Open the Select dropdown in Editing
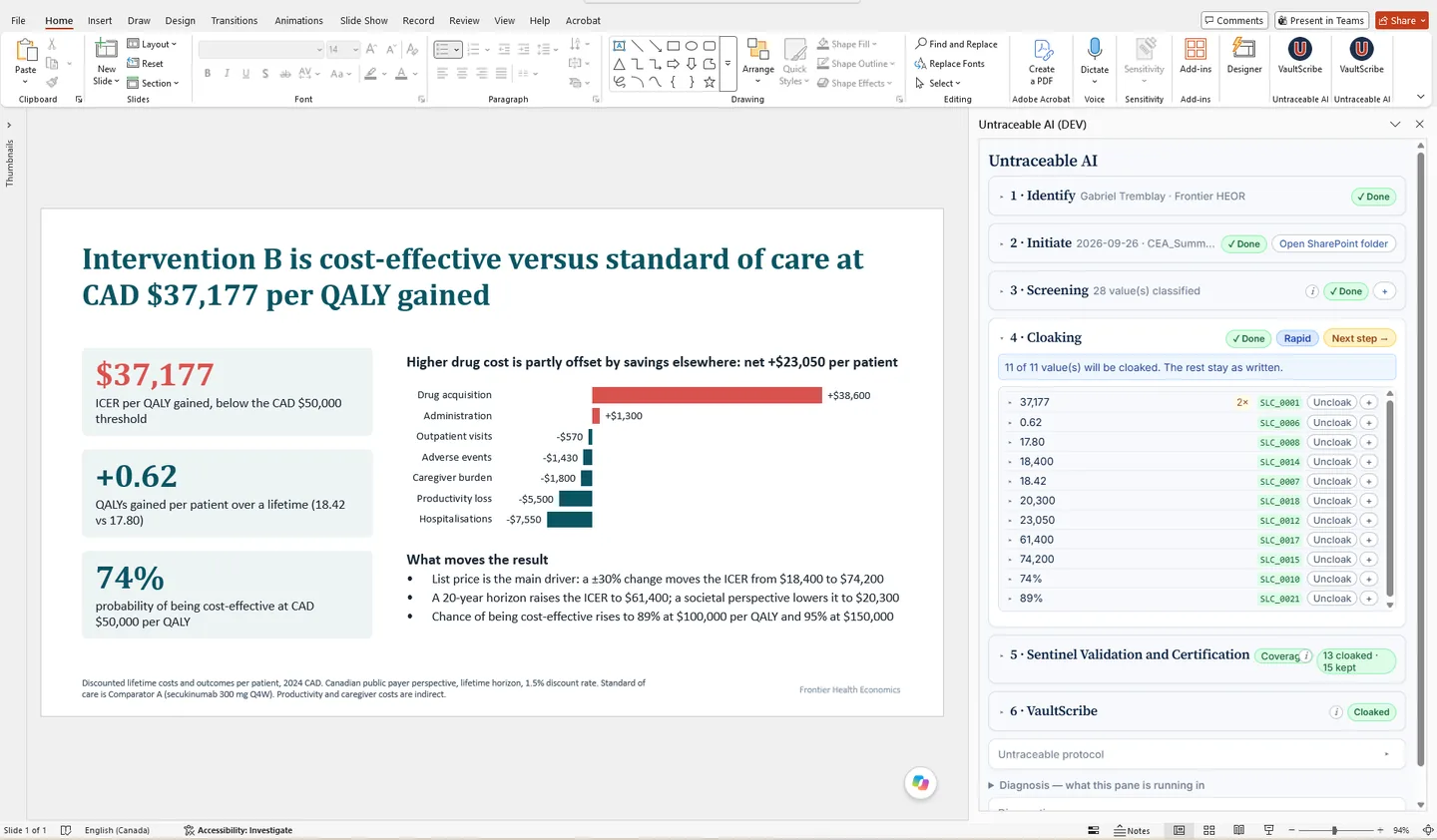 (938, 83)
